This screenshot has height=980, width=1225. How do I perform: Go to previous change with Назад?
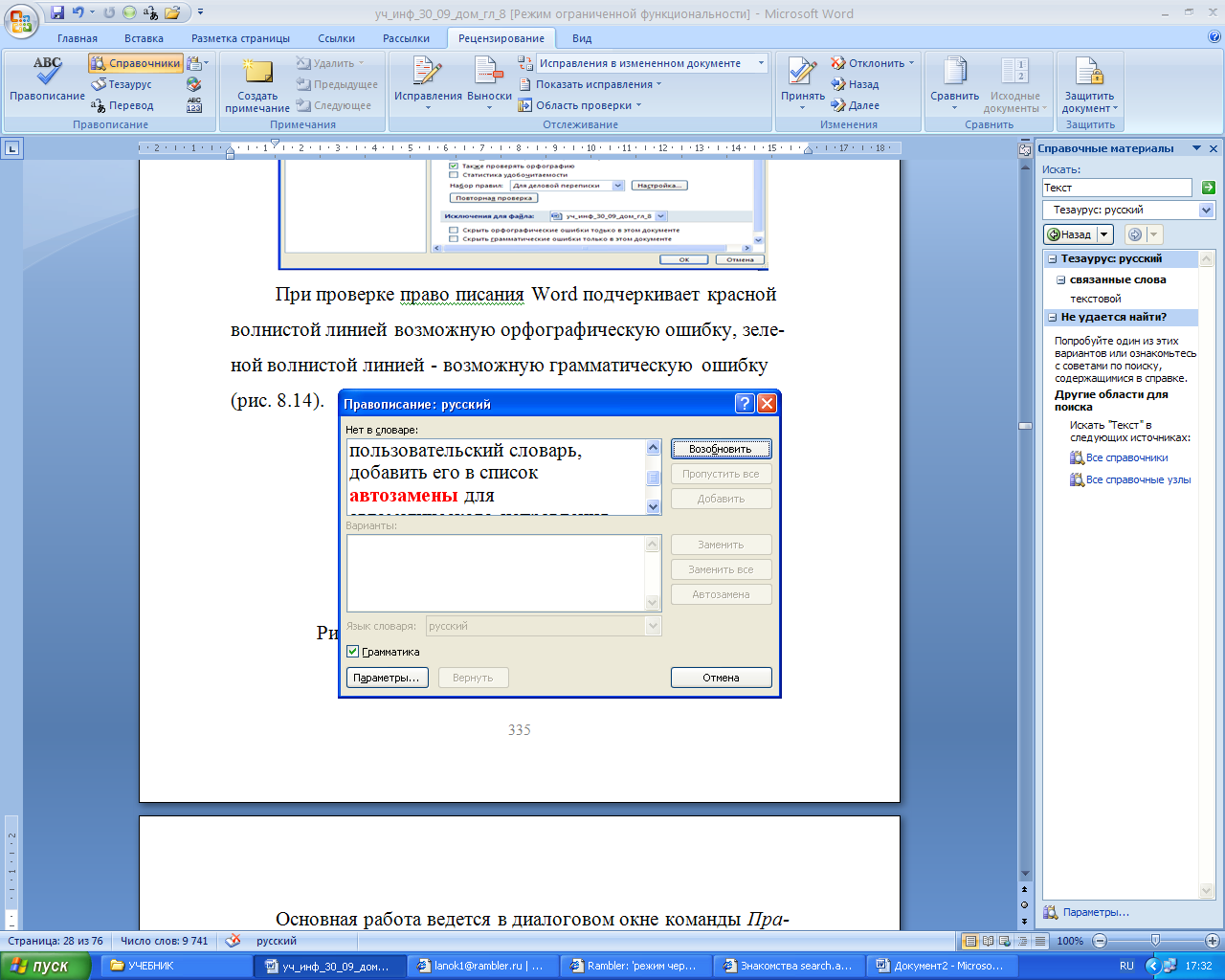click(855, 84)
